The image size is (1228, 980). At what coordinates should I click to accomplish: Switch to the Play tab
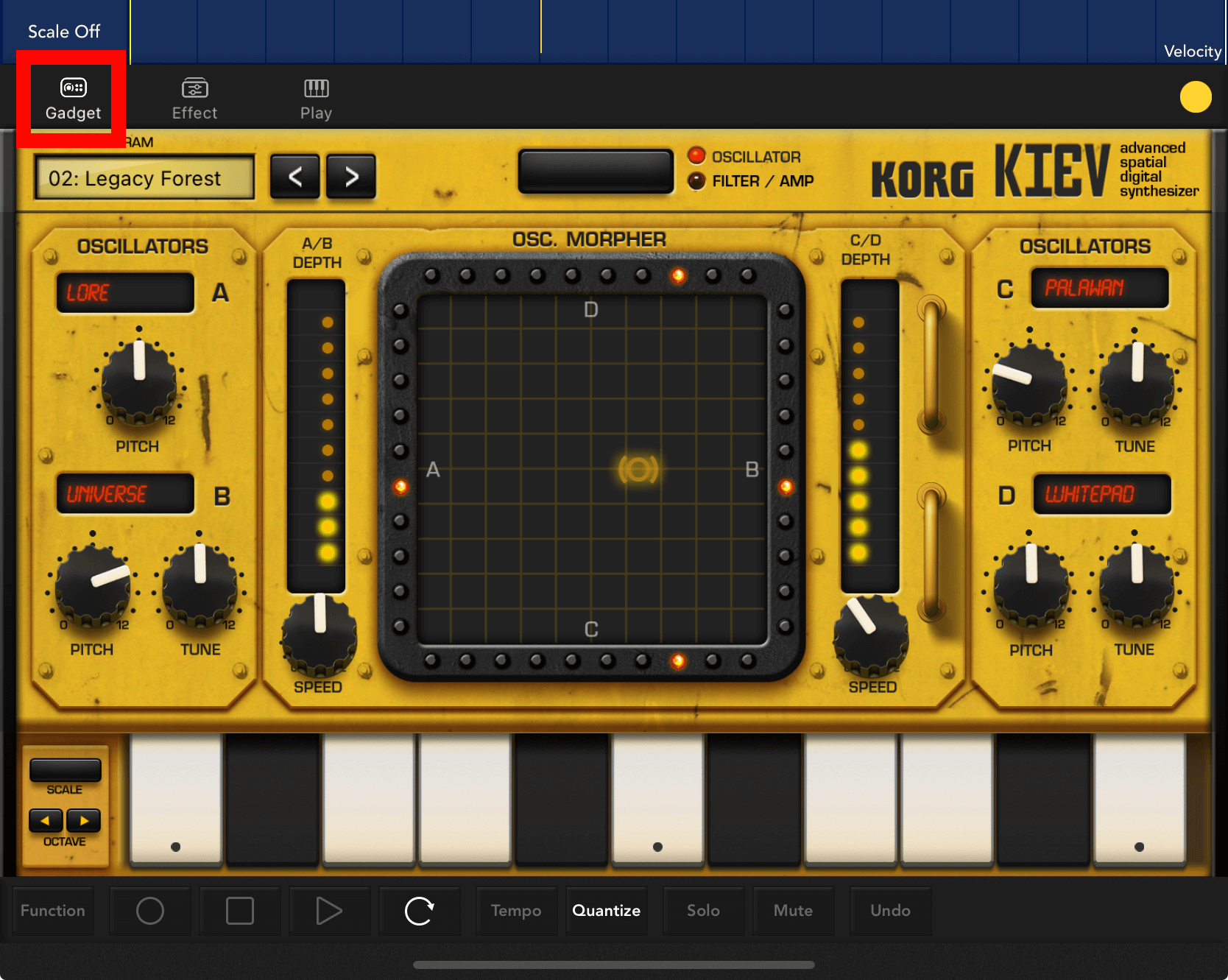coord(316,99)
